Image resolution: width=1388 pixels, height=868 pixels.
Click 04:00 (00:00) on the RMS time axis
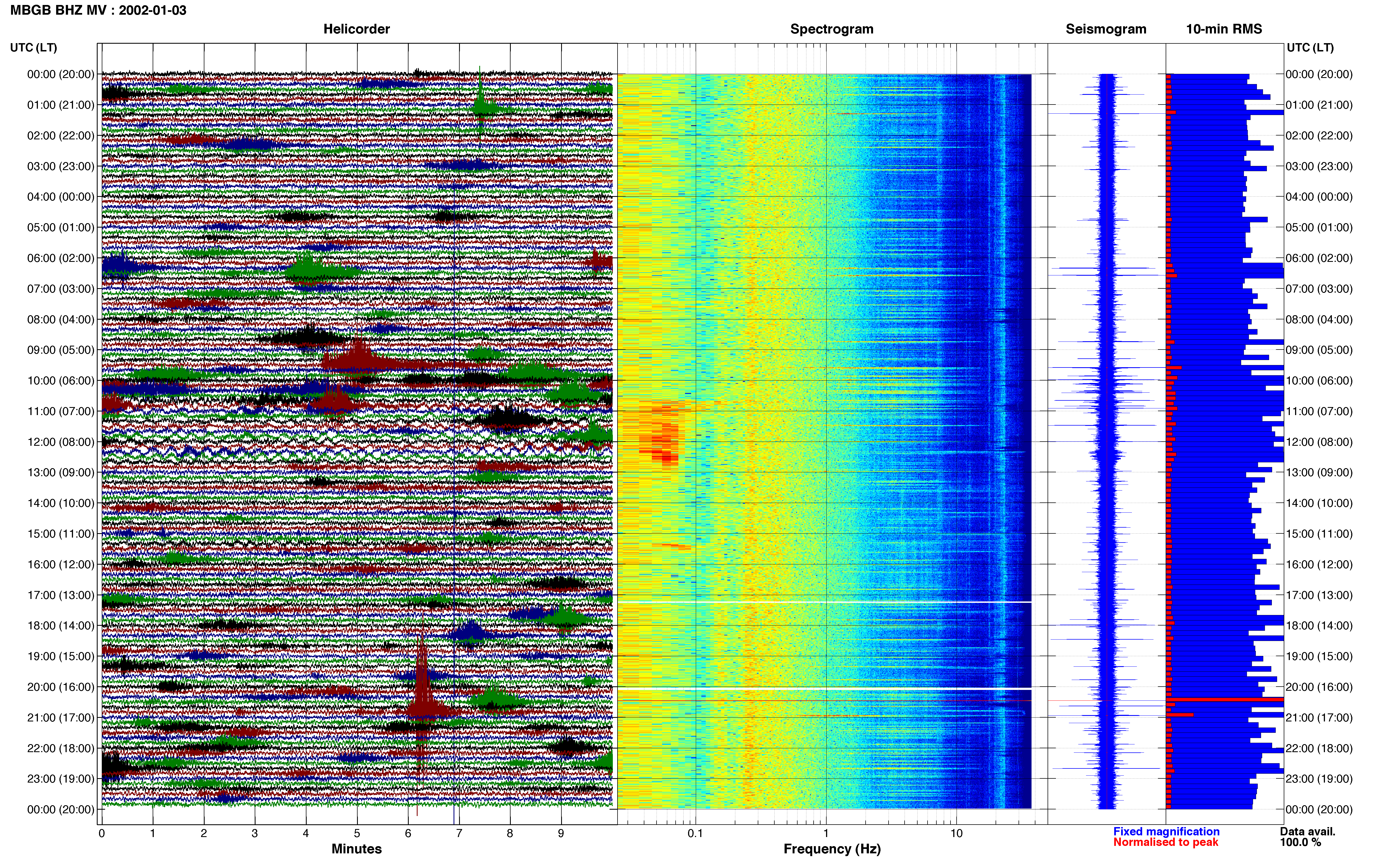point(1319,197)
